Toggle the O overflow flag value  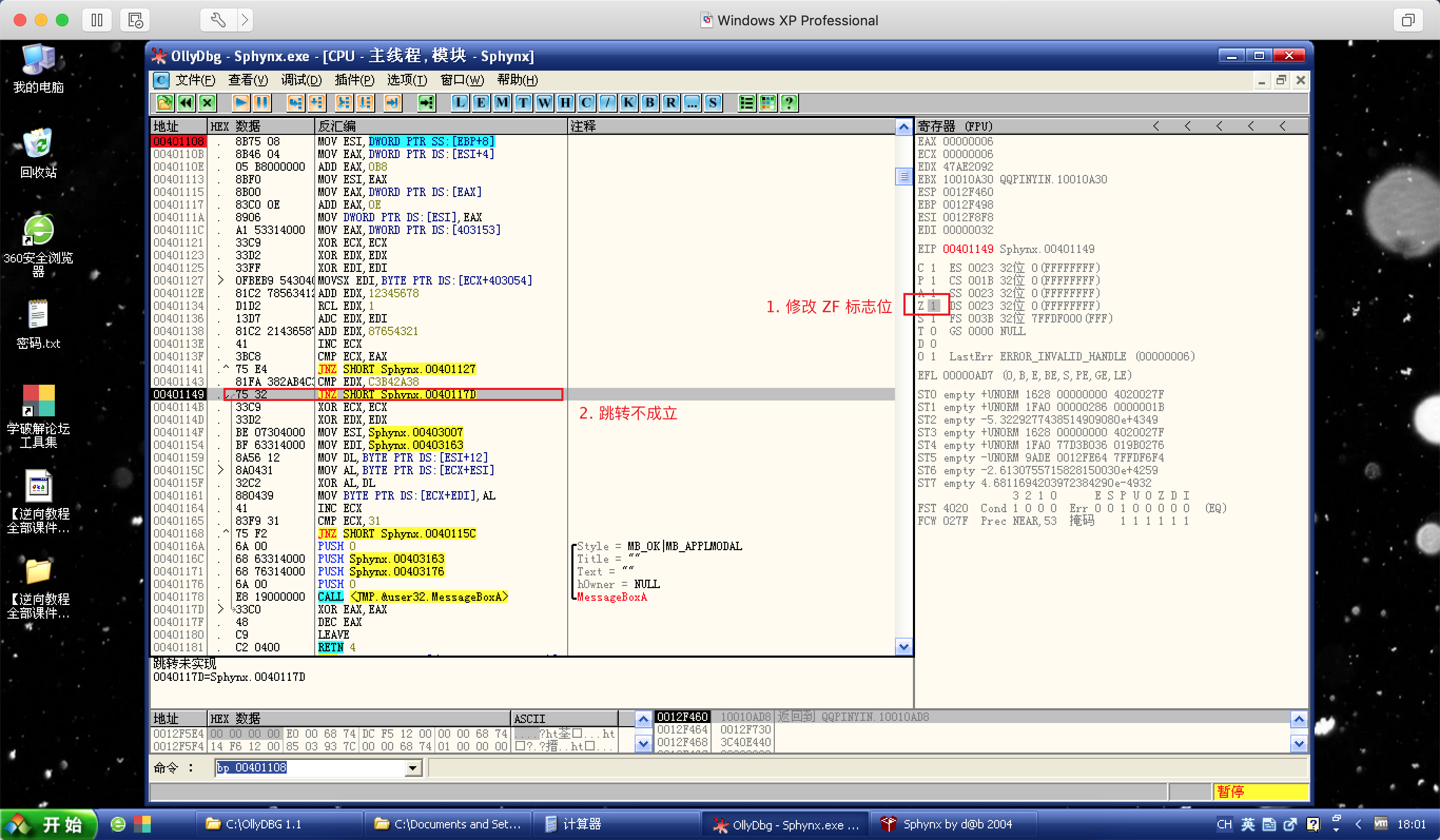pos(933,357)
